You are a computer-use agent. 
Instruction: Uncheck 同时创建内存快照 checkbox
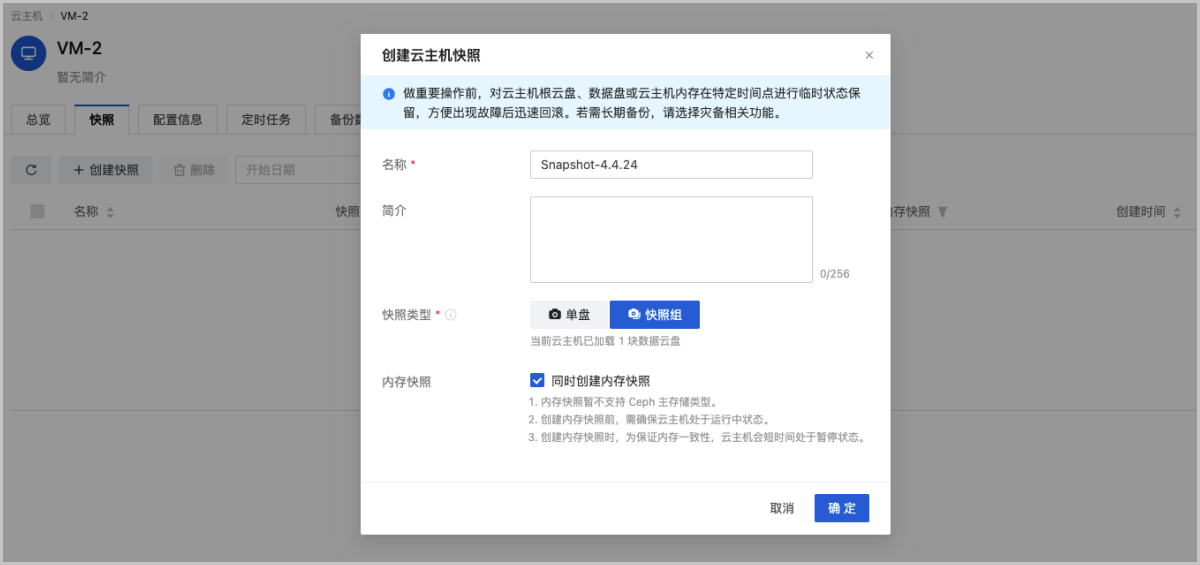point(537,380)
